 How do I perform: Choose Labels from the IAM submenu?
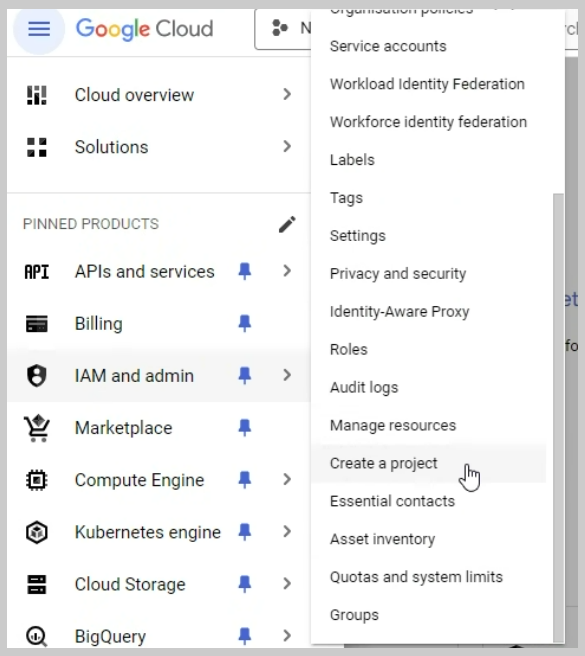(352, 160)
